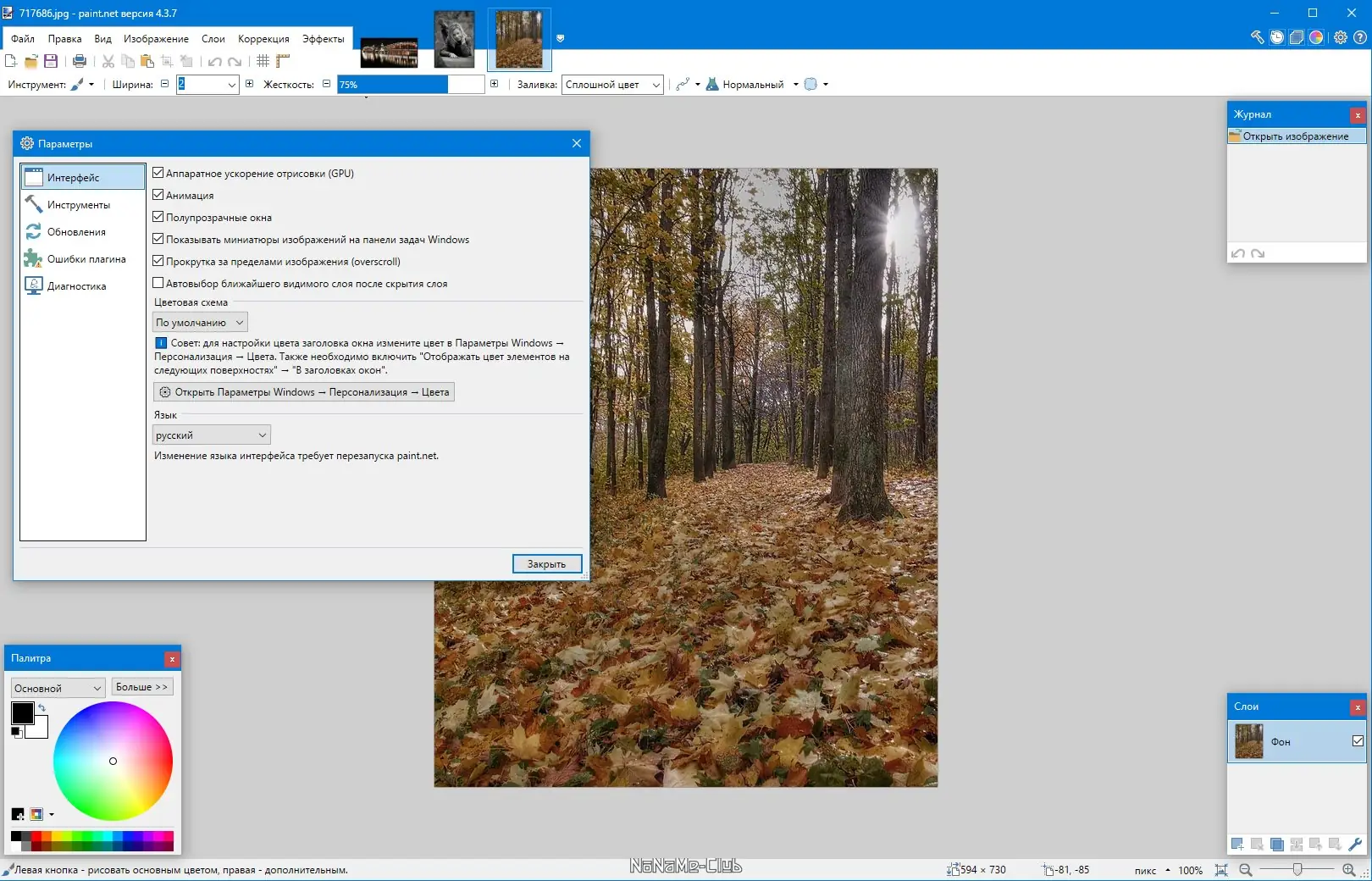The width and height of the screenshot is (1372, 881).
Task: Toggle Полупрозрачные окна checkbox
Action: pos(158,217)
